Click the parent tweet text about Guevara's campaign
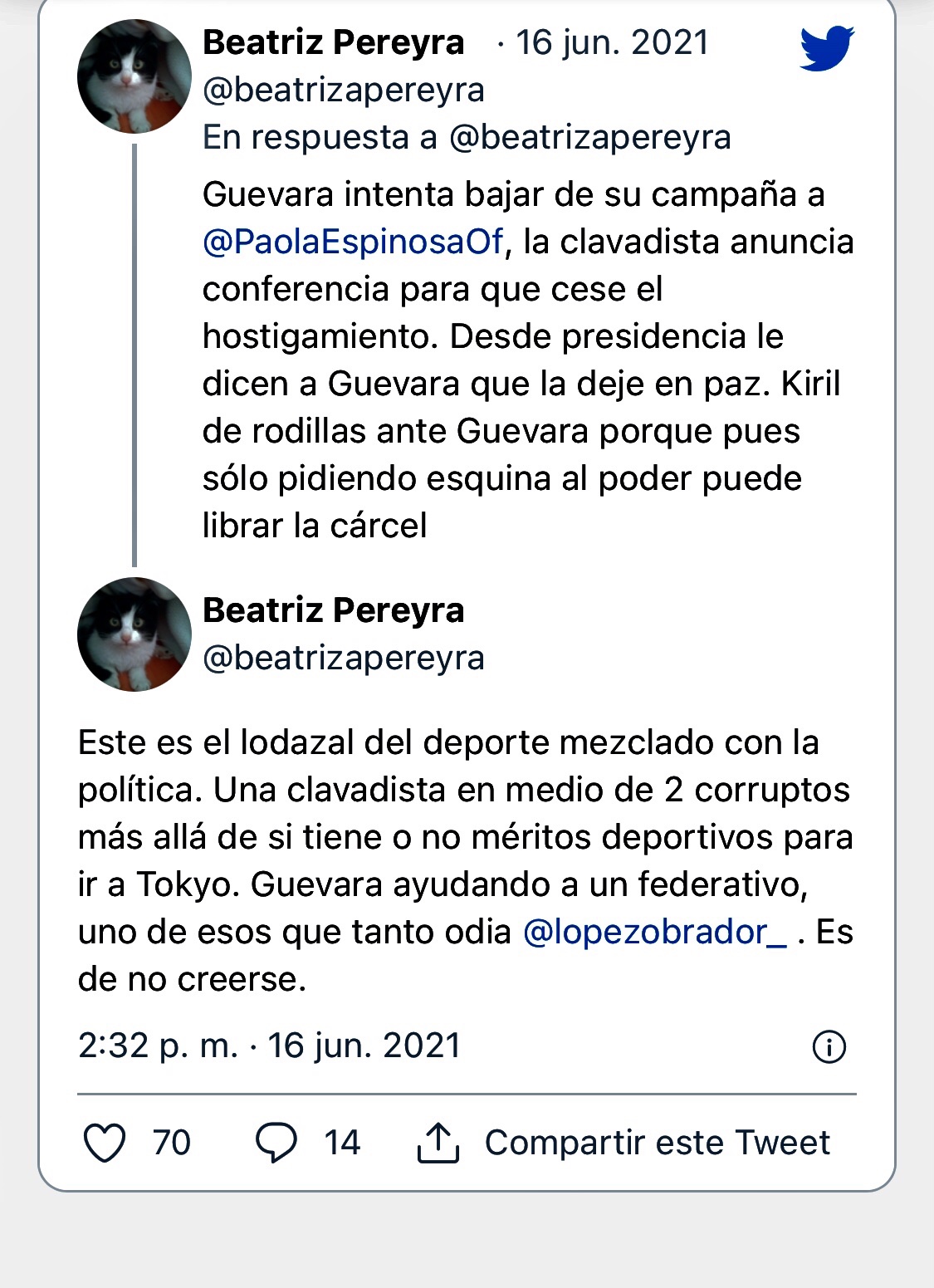Viewport: 934px width, 1288px height. (515, 360)
